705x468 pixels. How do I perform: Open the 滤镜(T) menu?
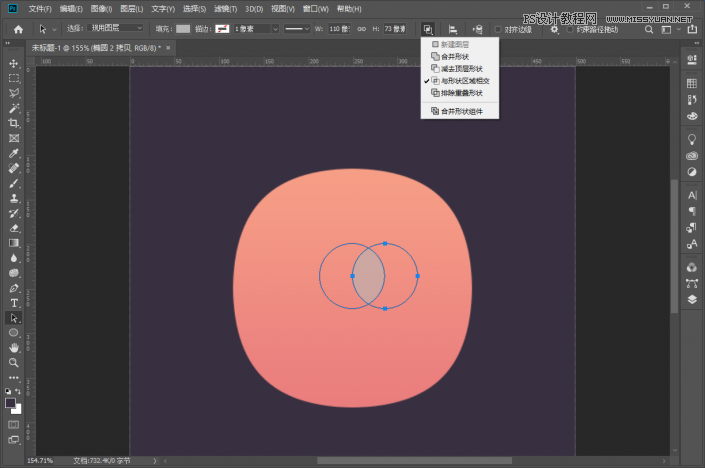coord(227,8)
